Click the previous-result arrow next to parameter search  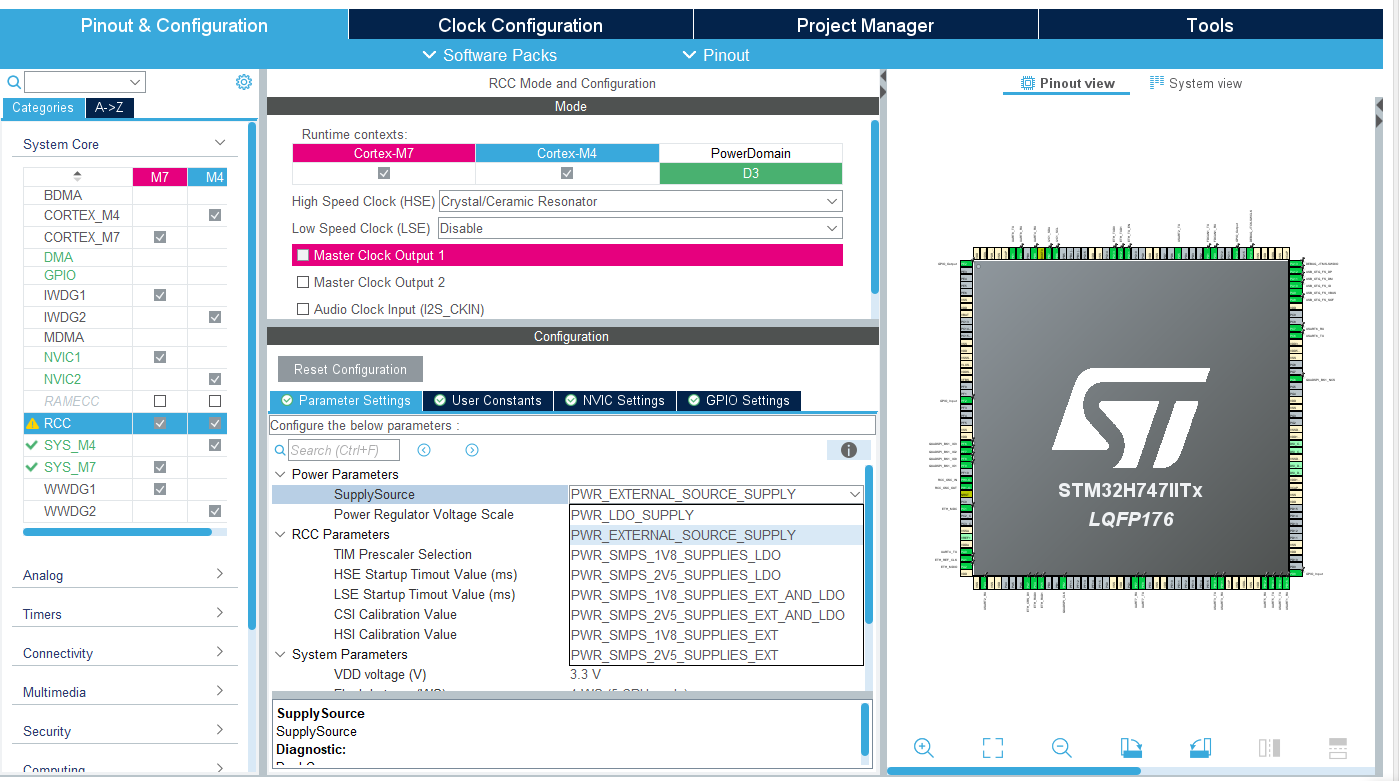coord(424,450)
